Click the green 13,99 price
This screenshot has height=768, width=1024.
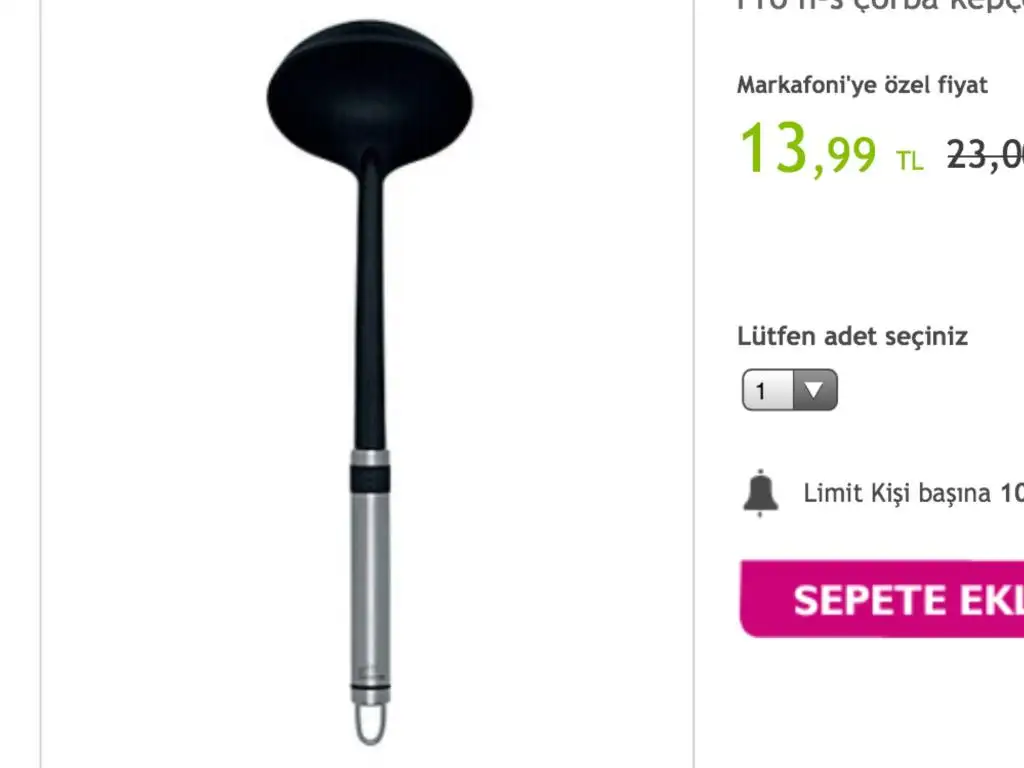807,150
